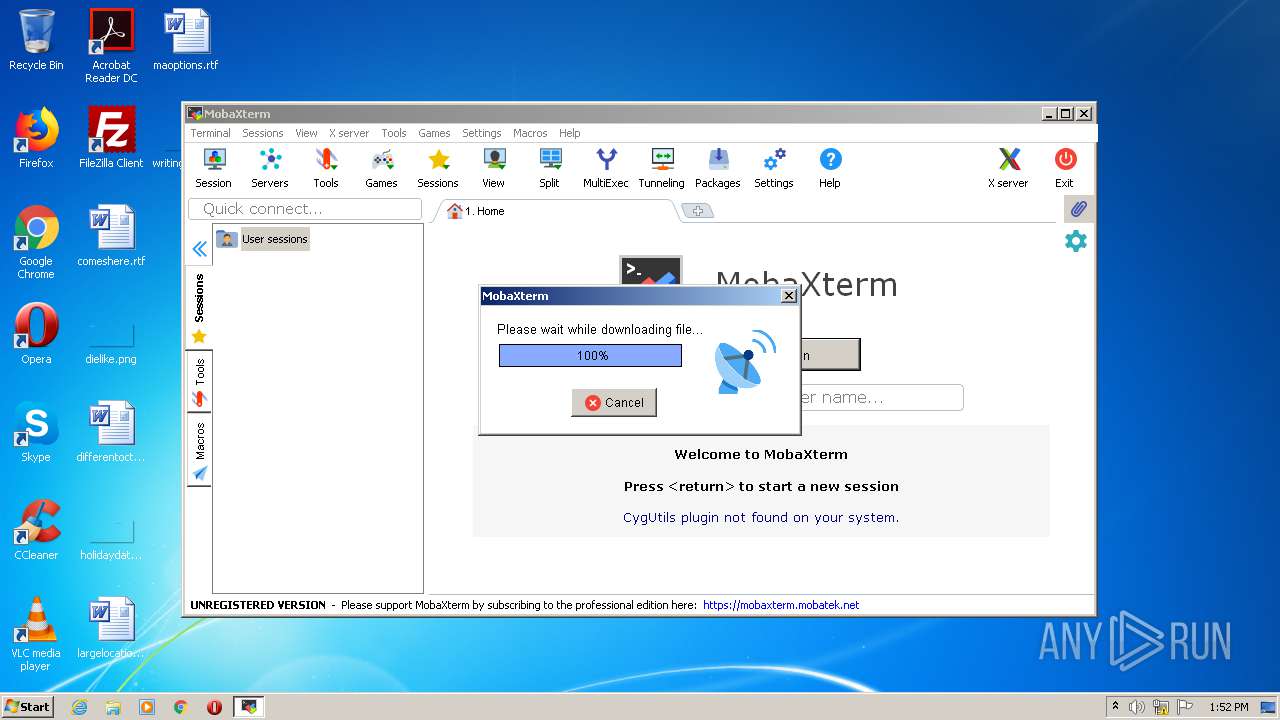Click the MobaXterm taskbar button

[249, 707]
